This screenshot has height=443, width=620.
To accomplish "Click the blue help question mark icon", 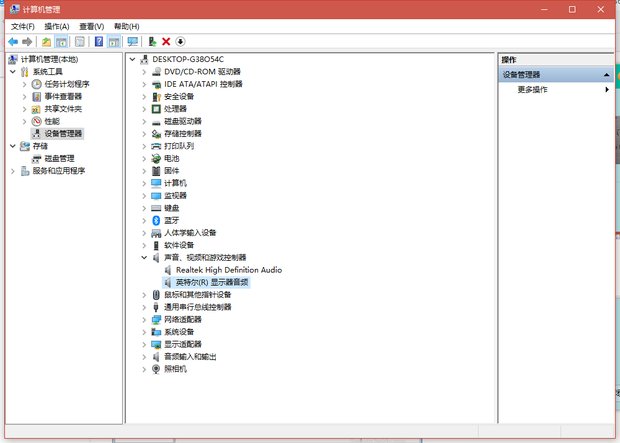I will [99, 42].
